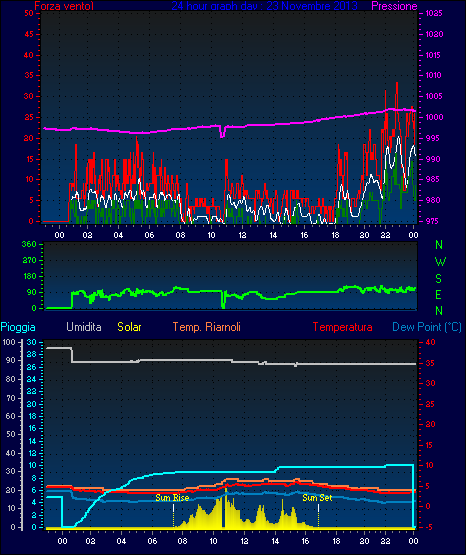Click the '50' wind speed axis value

coord(29,13)
